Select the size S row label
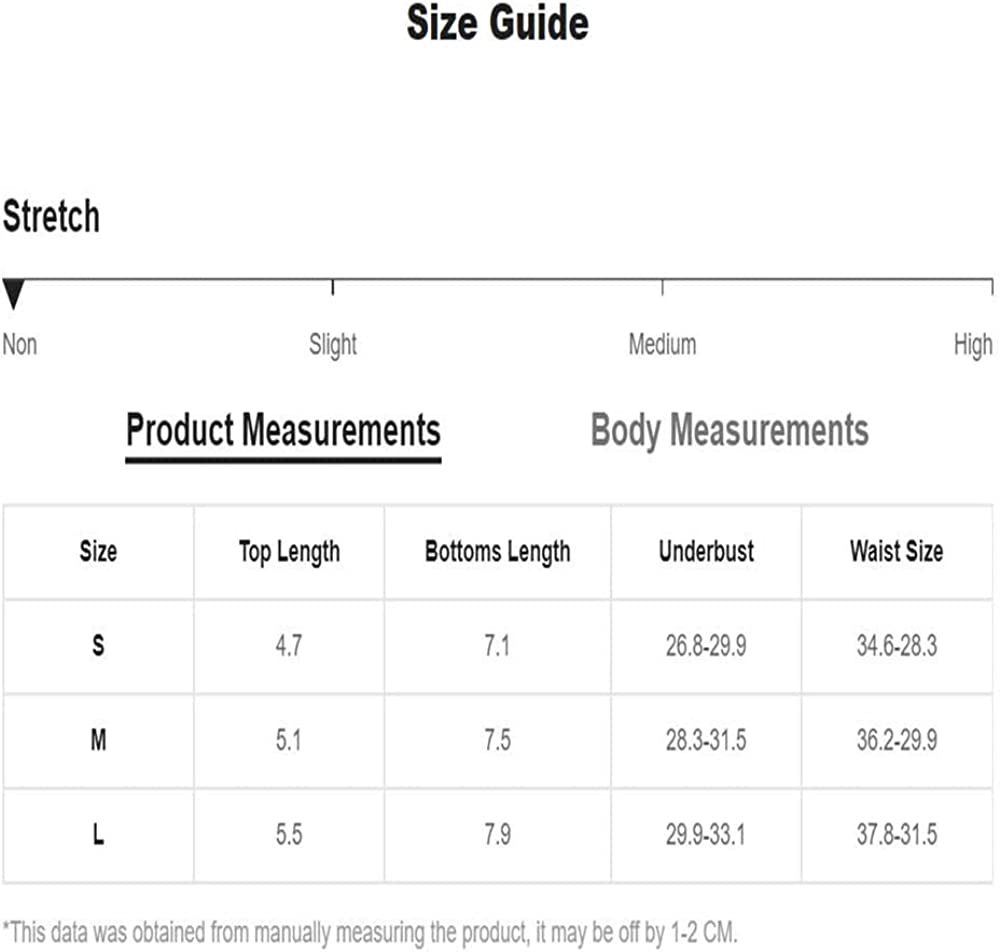Screen dimensions: 1000x952 point(98,646)
